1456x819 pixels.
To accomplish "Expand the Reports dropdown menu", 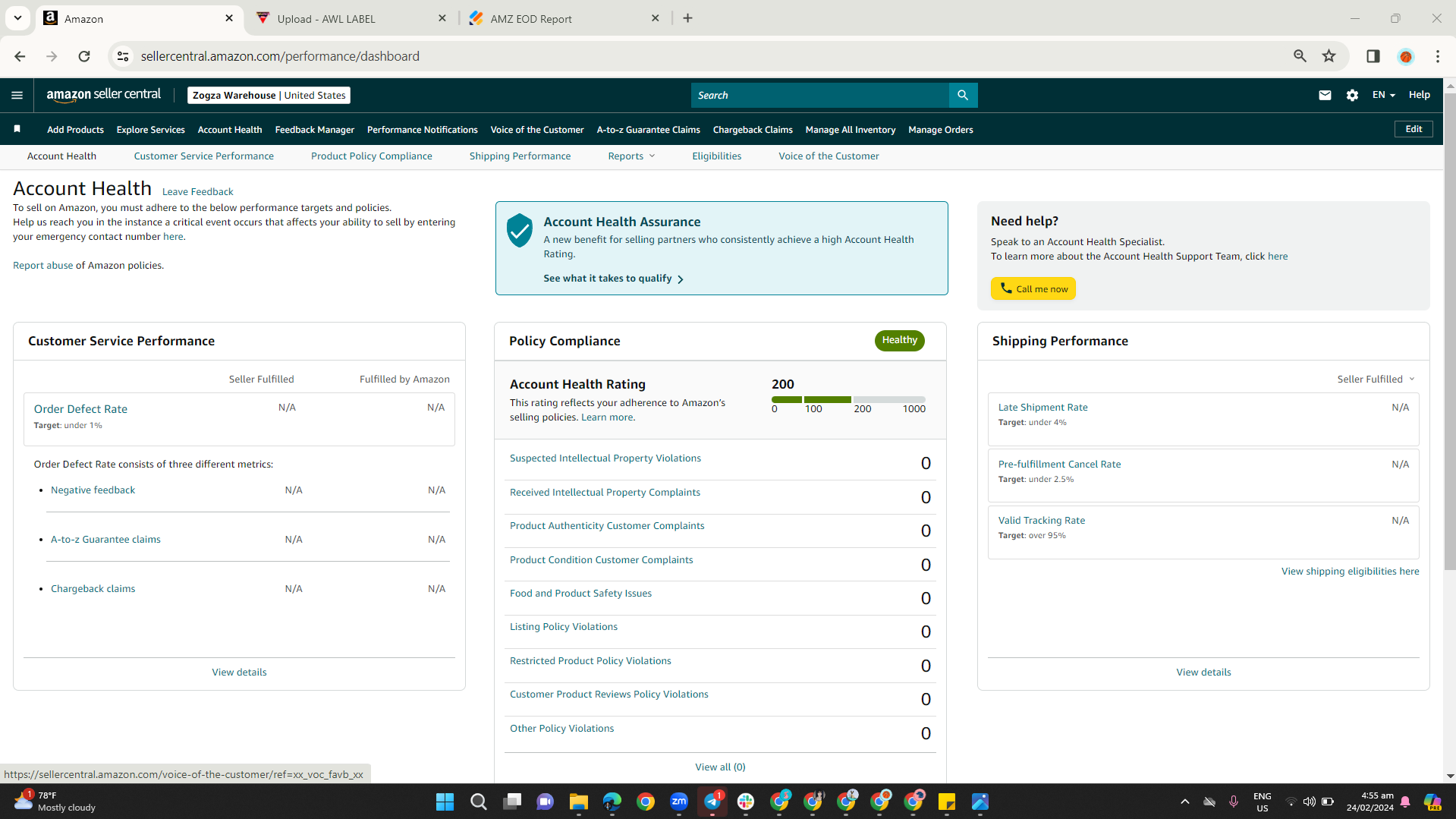I will [631, 156].
